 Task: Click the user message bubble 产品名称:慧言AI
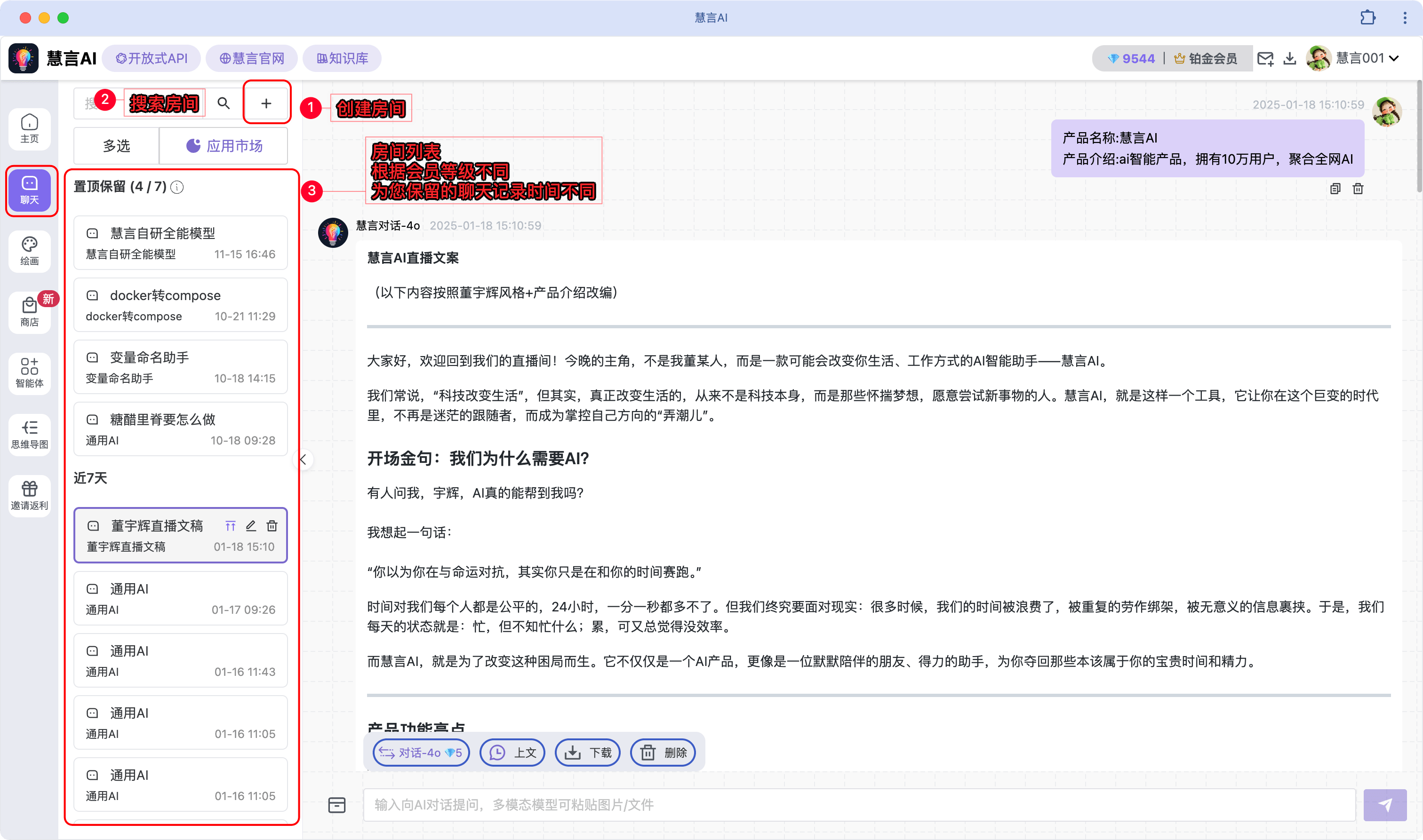point(1207,148)
